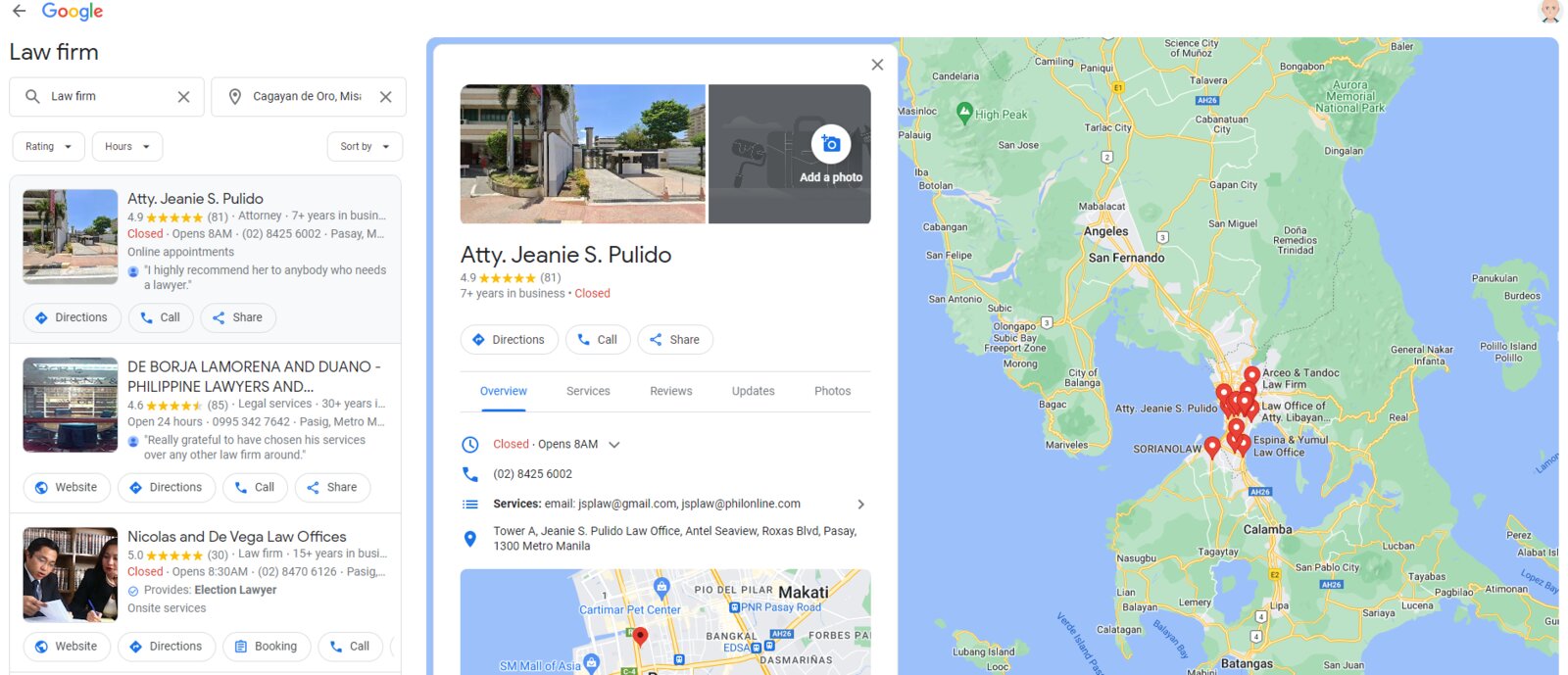
Task: Go back using the arrow beside Google logo
Action: (19, 11)
